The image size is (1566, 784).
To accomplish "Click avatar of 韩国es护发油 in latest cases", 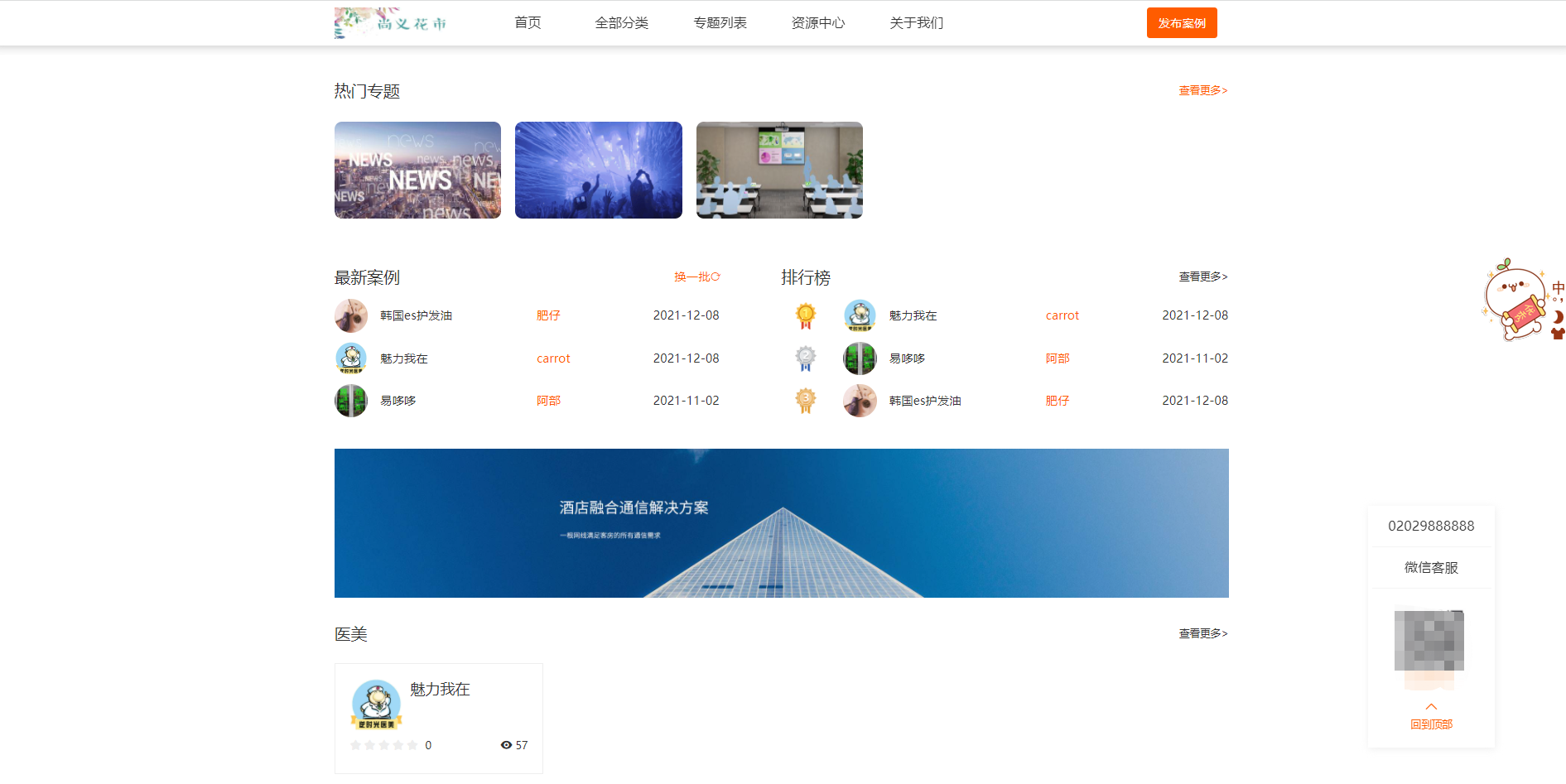I will (x=351, y=315).
